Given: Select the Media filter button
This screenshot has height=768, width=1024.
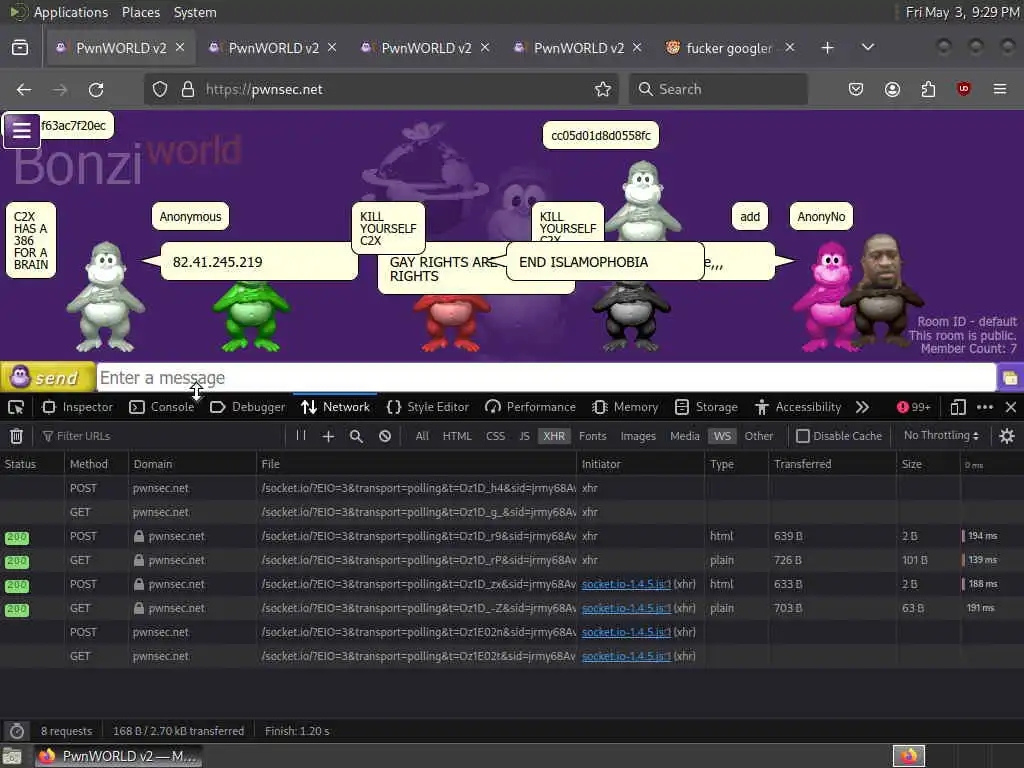Looking at the screenshot, I should tap(684, 436).
